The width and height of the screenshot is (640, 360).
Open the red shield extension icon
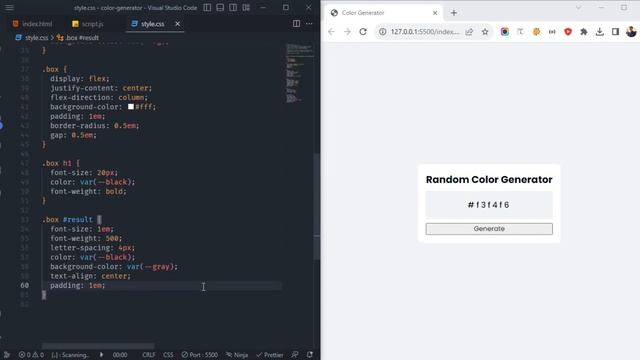(568, 32)
